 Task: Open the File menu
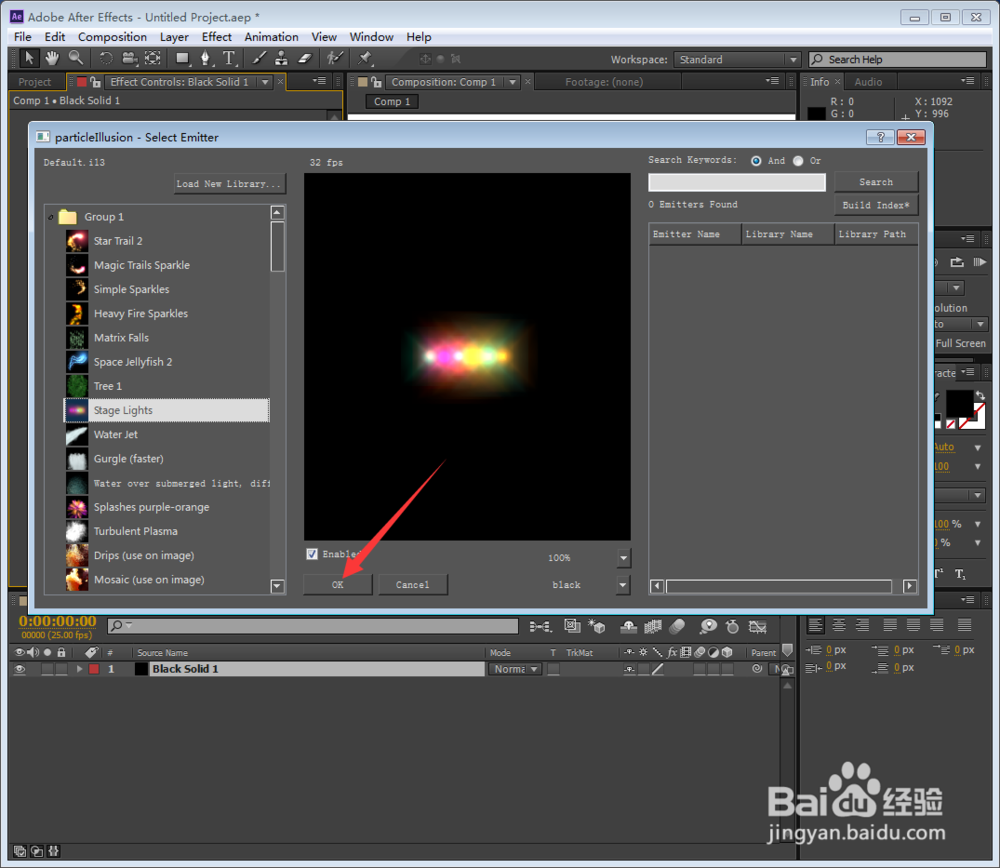click(22, 37)
